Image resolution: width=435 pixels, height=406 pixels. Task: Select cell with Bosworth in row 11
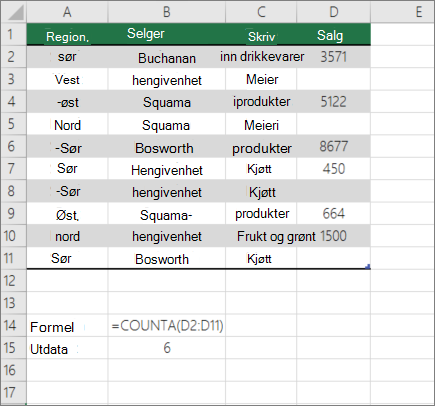point(166,258)
